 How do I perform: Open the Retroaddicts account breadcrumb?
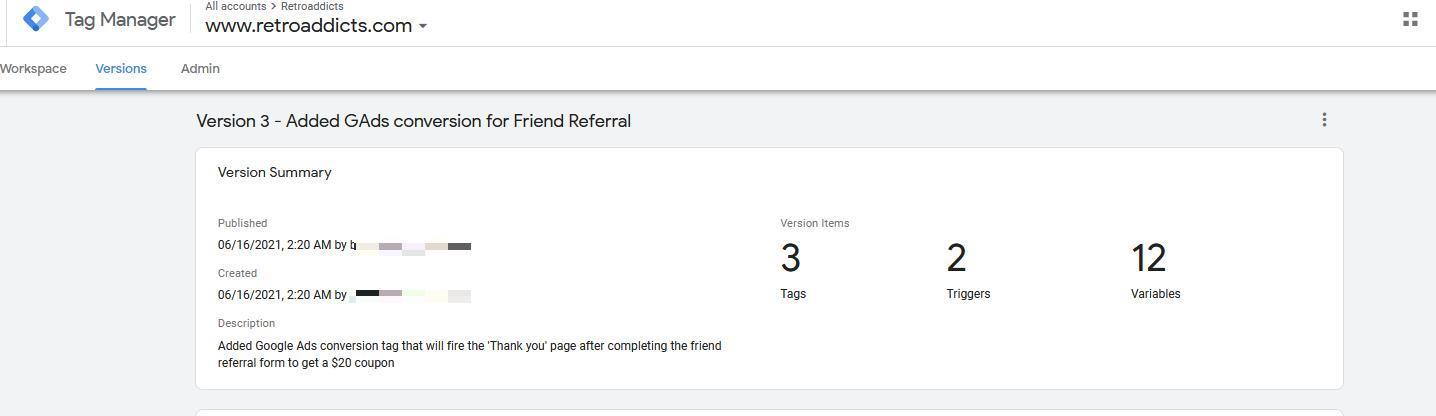tap(312, 6)
